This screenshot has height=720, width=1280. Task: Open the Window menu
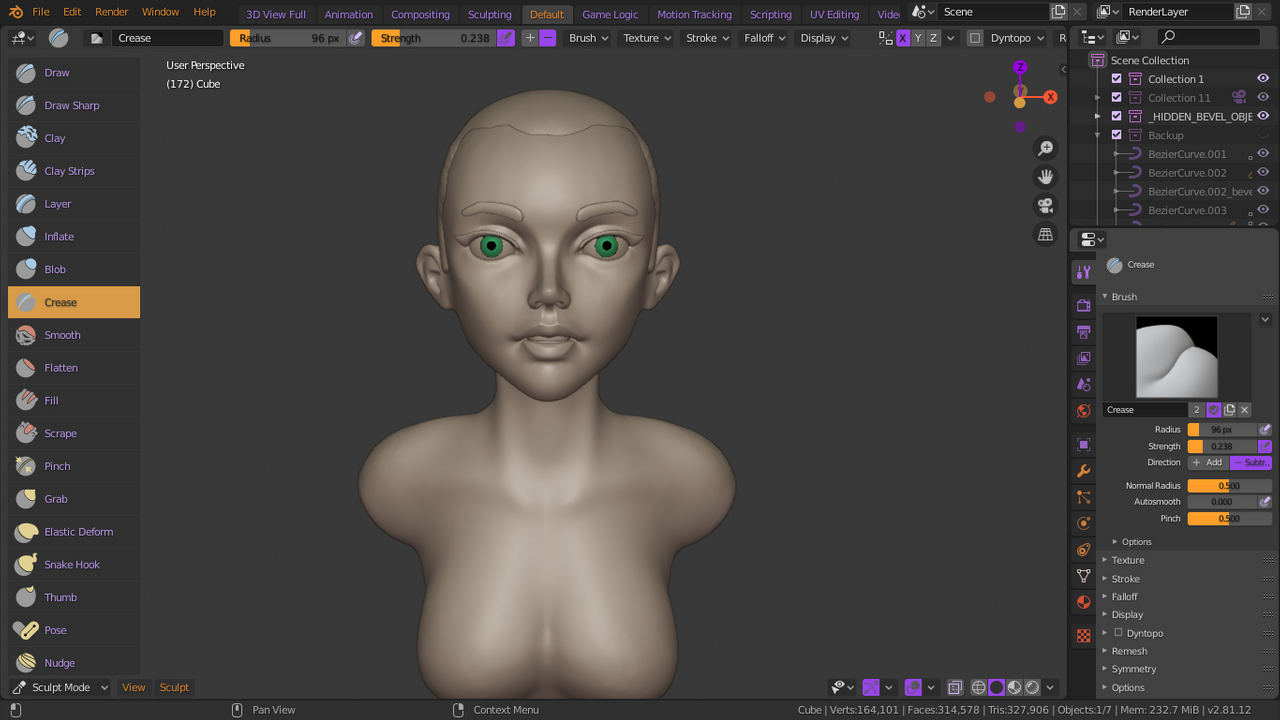tap(160, 12)
